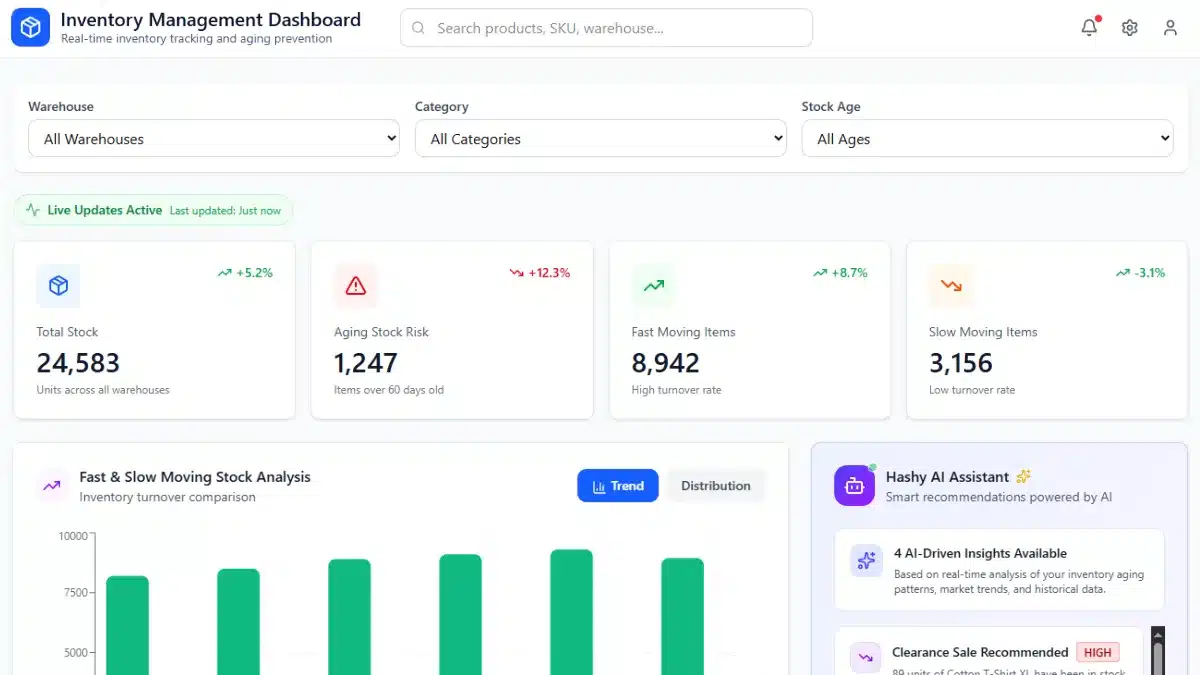Click the Aging Stock Risk warning icon
The image size is (1200, 675).
[x=355, y=286]
